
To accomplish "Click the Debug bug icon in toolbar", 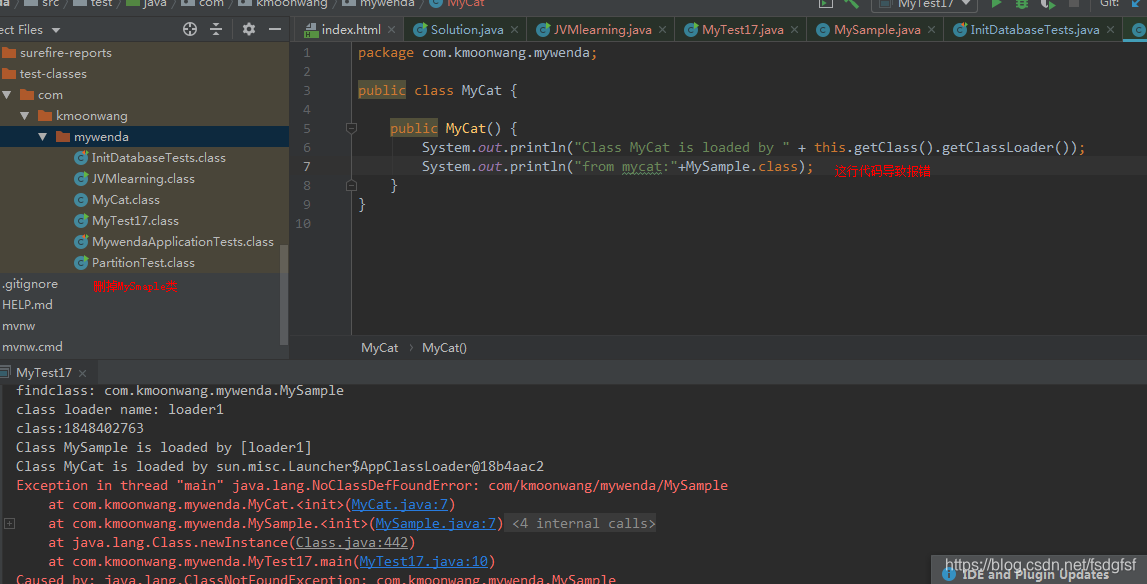I will pyautogui.click(x=1022, y=4).
